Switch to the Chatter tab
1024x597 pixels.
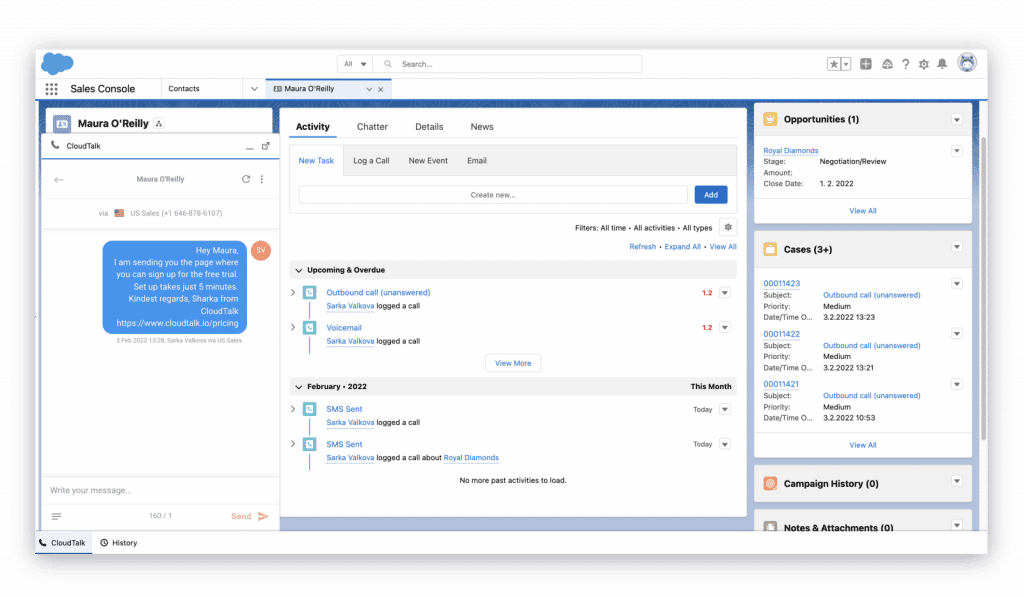point(372,127)
